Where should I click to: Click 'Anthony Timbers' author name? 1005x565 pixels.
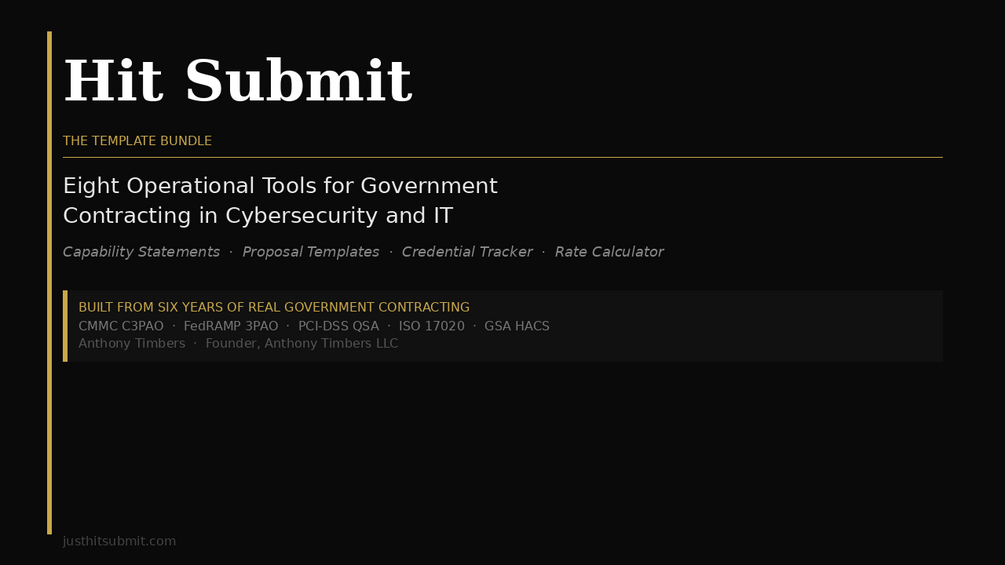(131, 343)
